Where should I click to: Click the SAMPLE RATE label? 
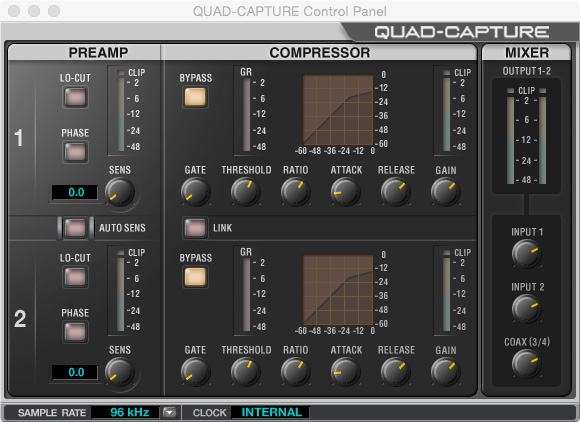(52, 412)
